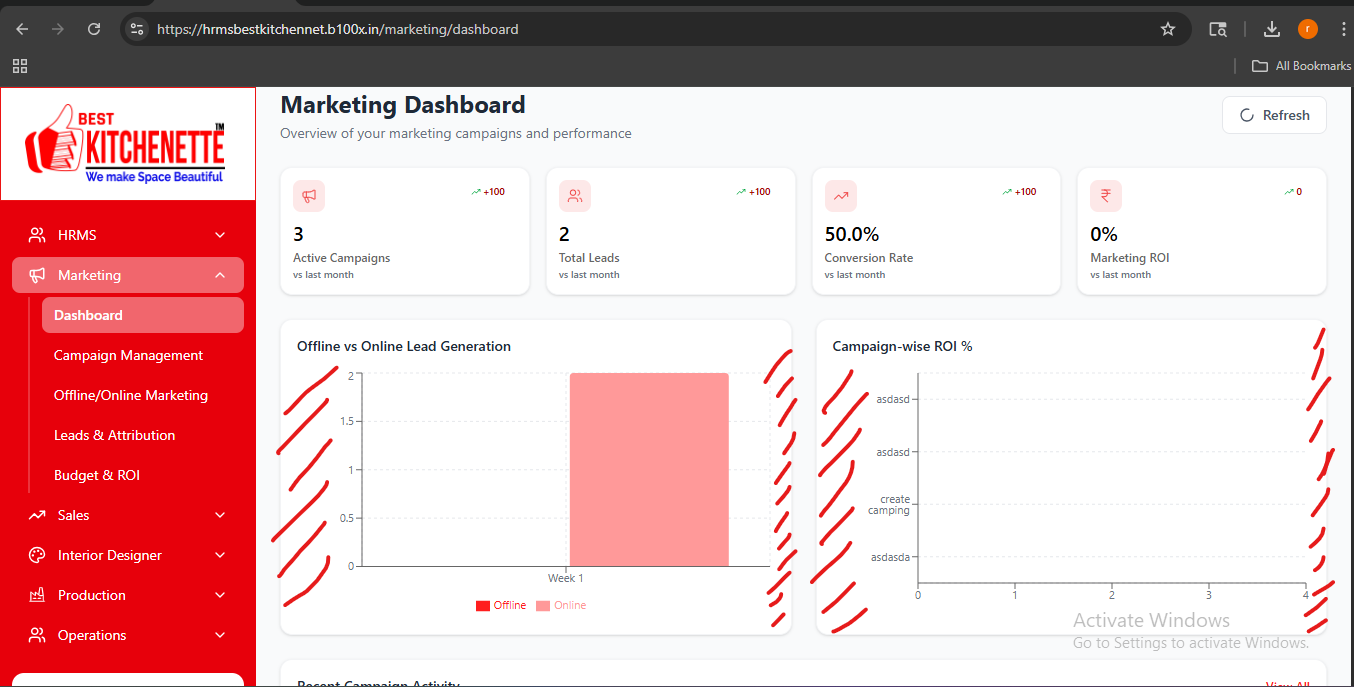
Task: Expand the Operations menu chevron
Action: click(220, 635)
